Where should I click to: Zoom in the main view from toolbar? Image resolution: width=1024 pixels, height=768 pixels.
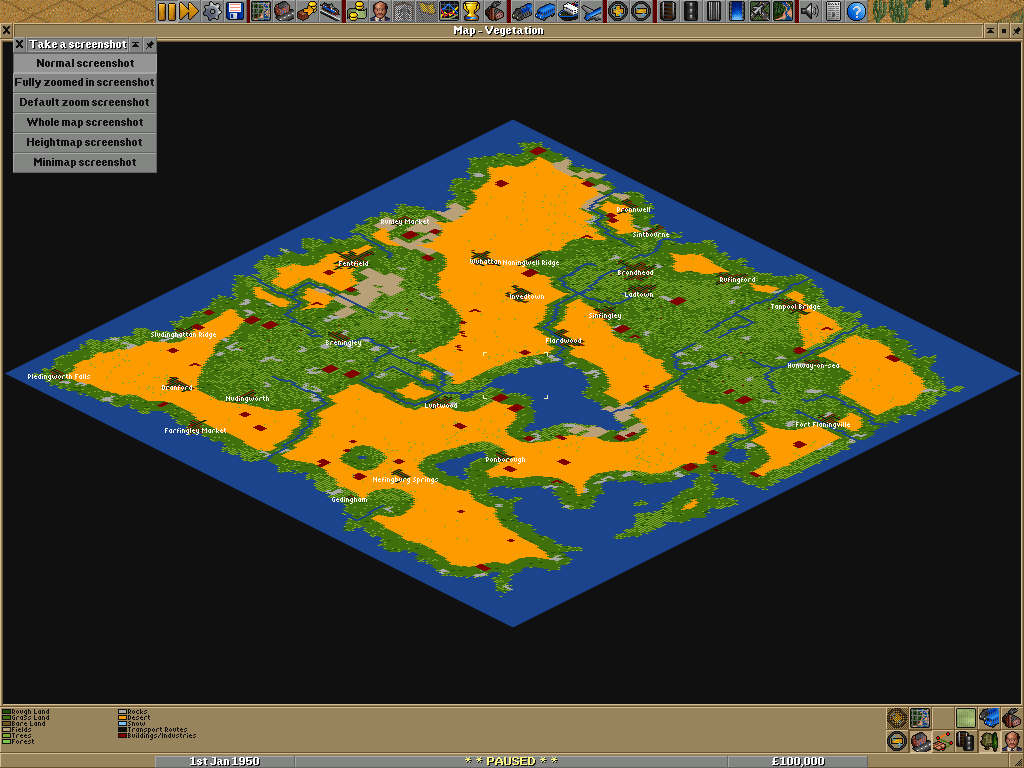tap(617, 11)
